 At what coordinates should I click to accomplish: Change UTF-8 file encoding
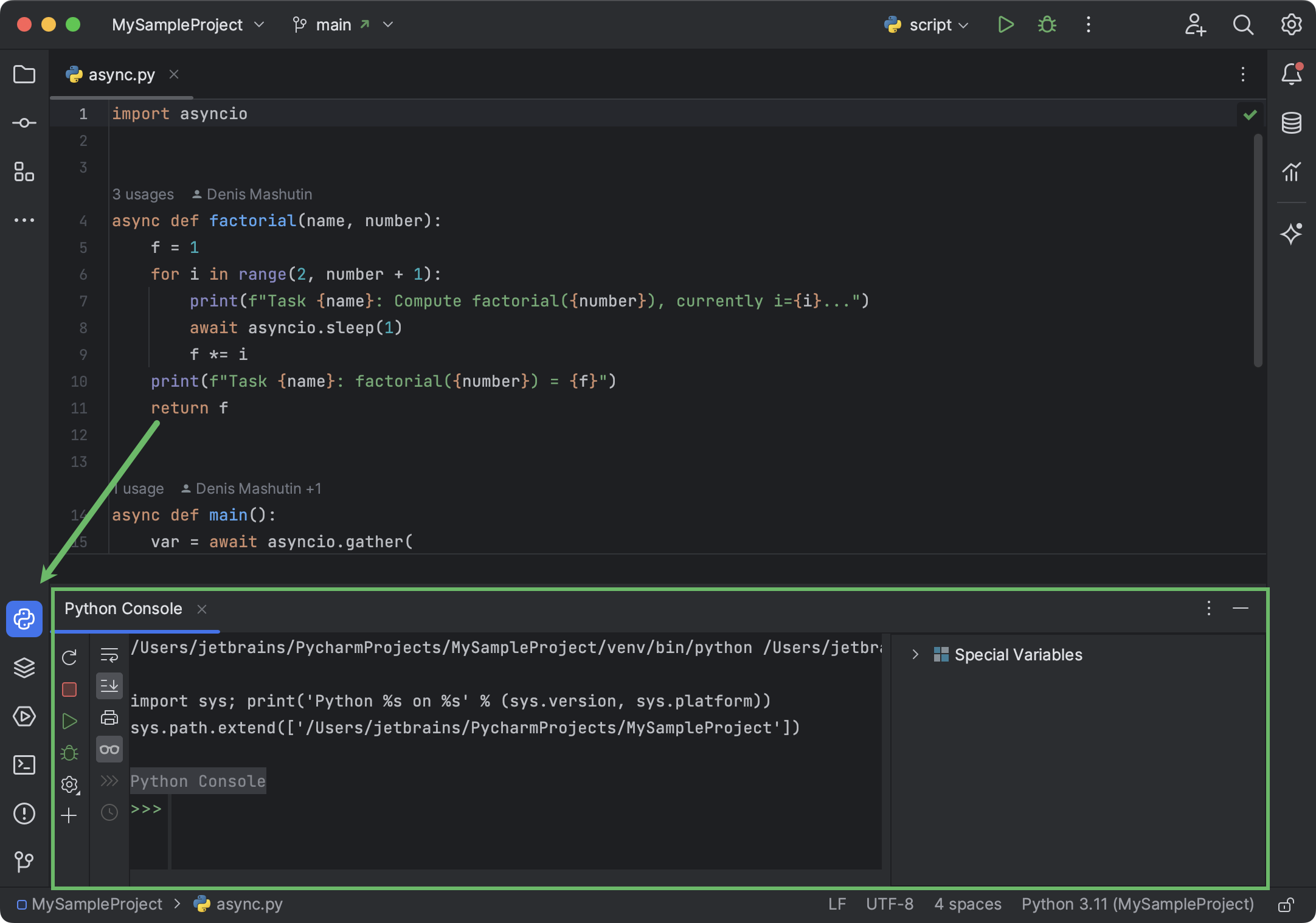890,905
